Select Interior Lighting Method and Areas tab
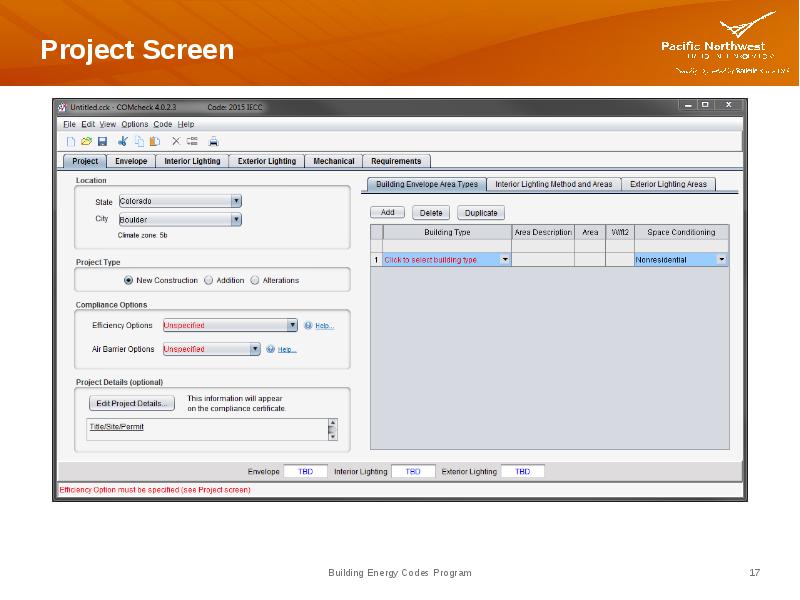The image size is (800, 600). (x=554, y=184)
